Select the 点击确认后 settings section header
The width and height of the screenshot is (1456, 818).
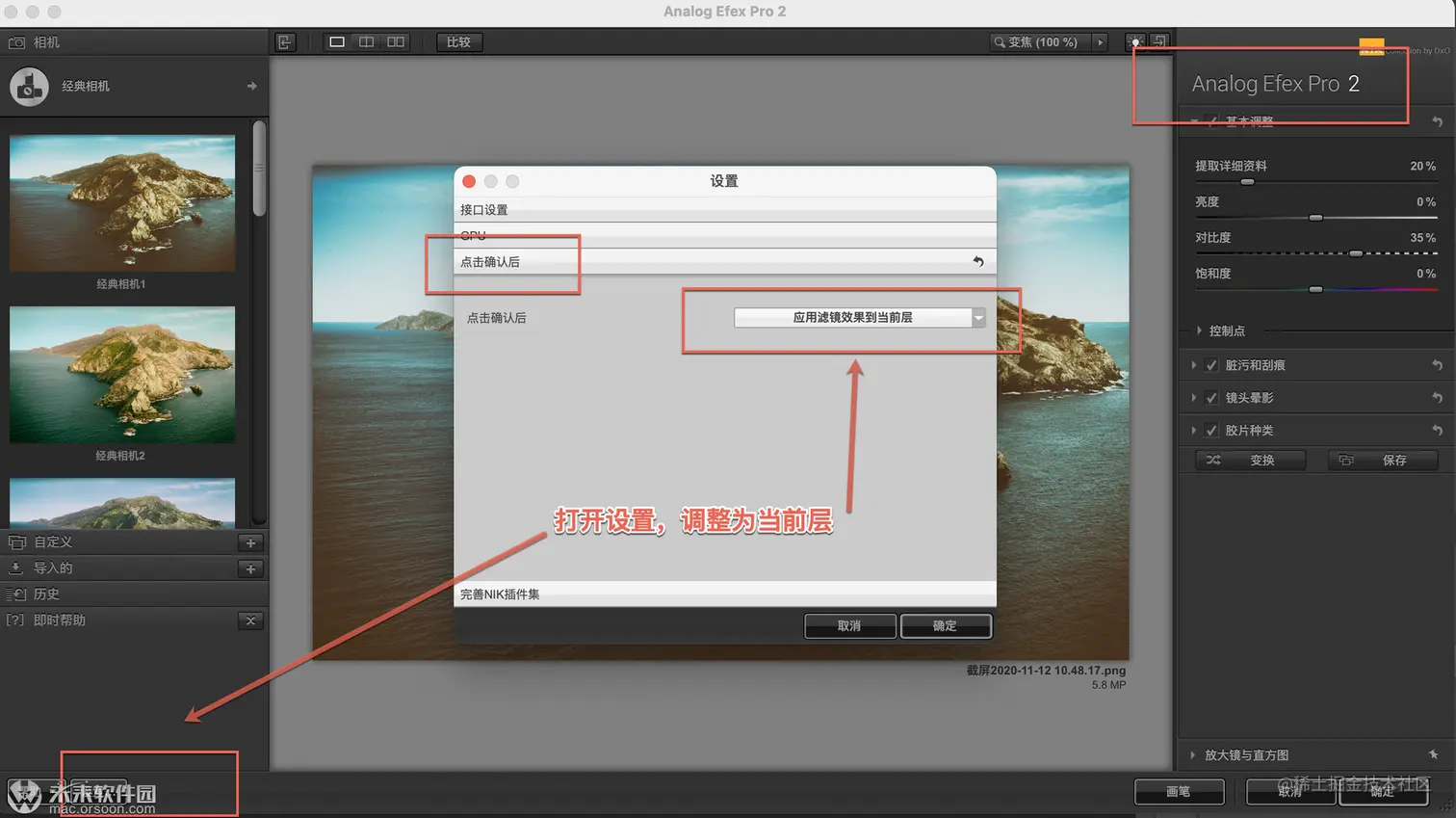click(725, 261)
